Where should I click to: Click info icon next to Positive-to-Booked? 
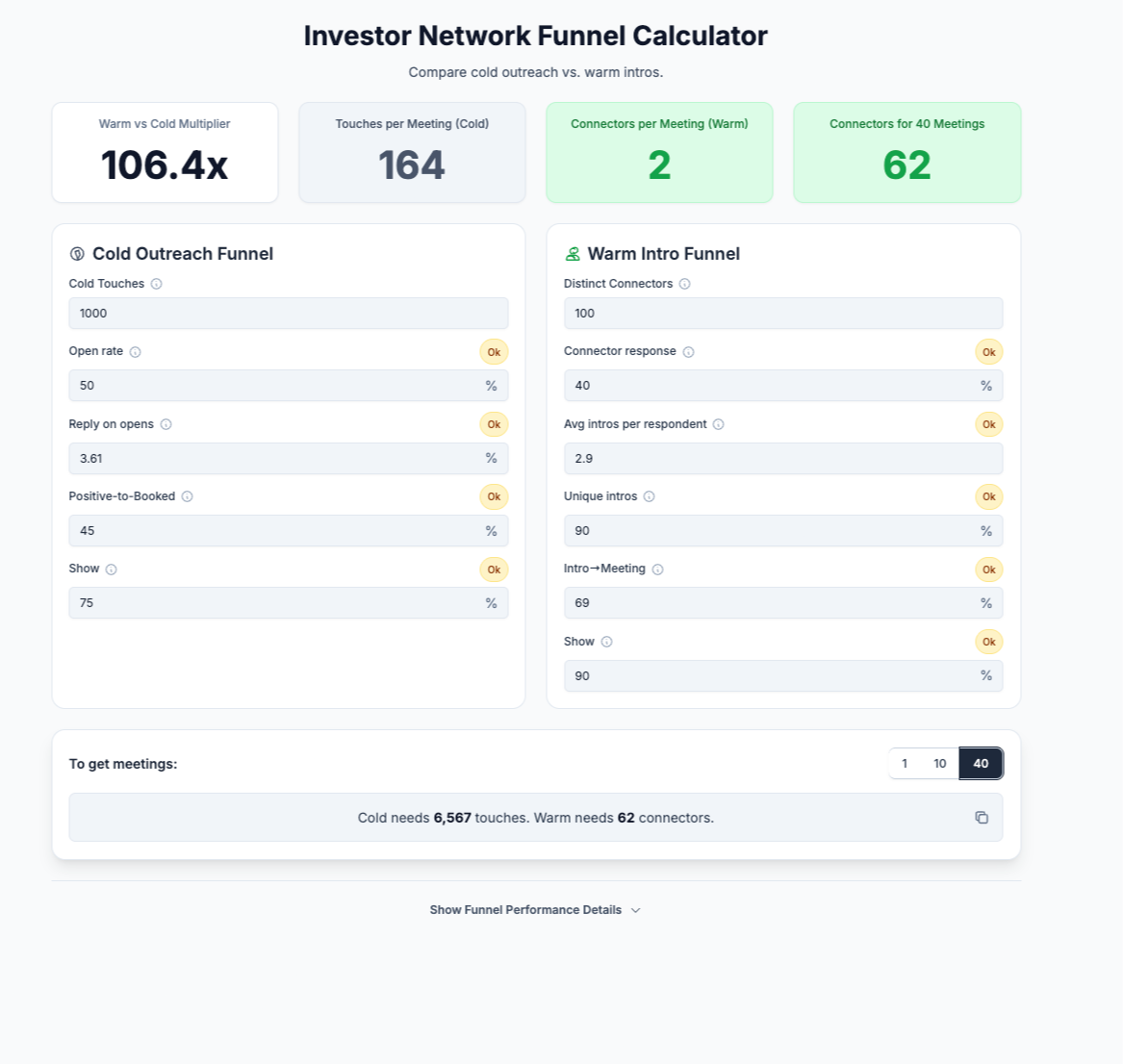pos(188,496)
